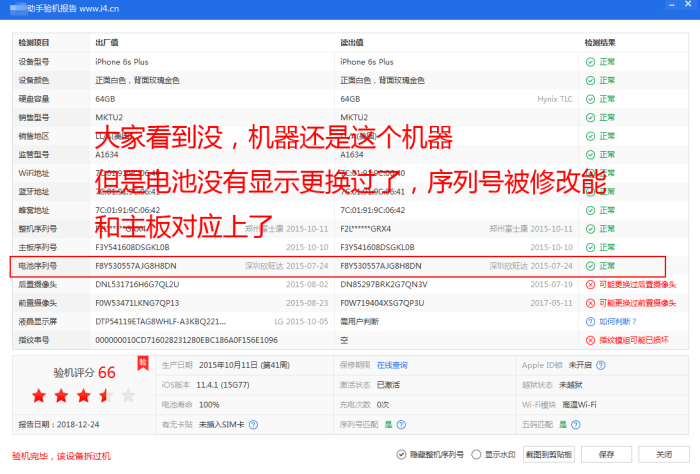Viewport: 700px width, 474px height.
Task: Open help icon beside 未插入SIM卡
Action: 253,424
